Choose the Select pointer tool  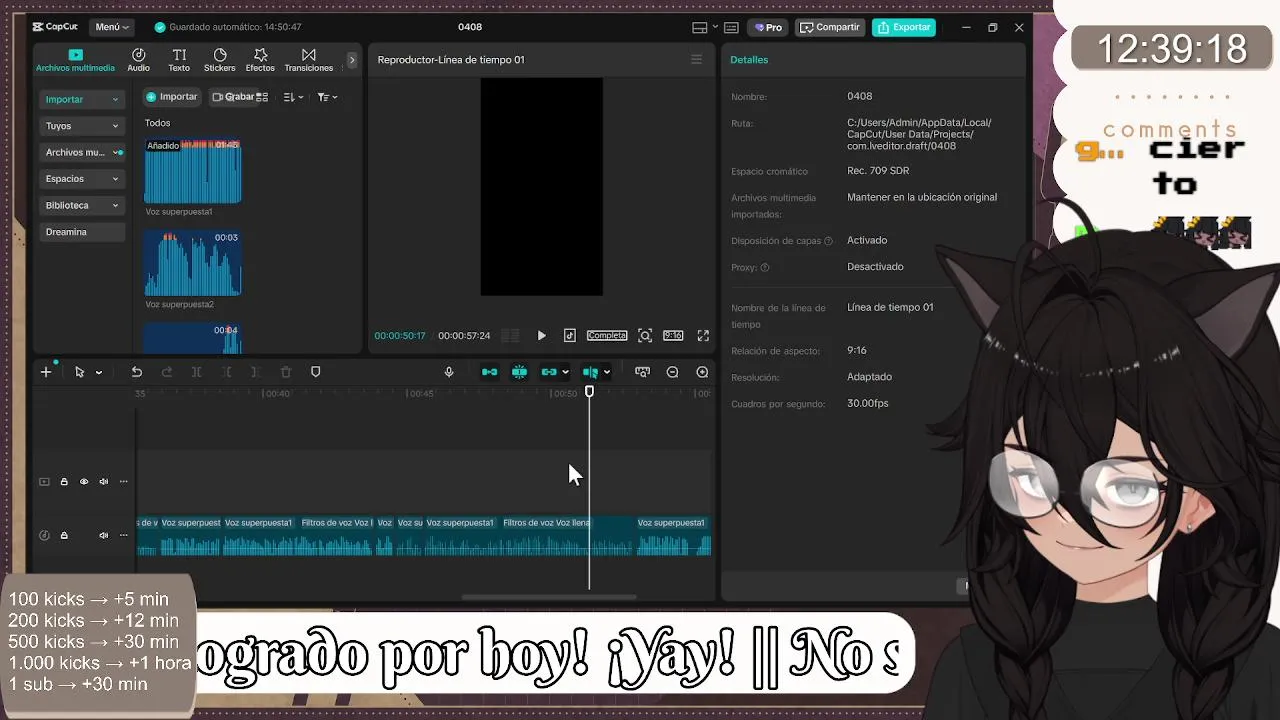pyautogui.click(x=79, y=372)
